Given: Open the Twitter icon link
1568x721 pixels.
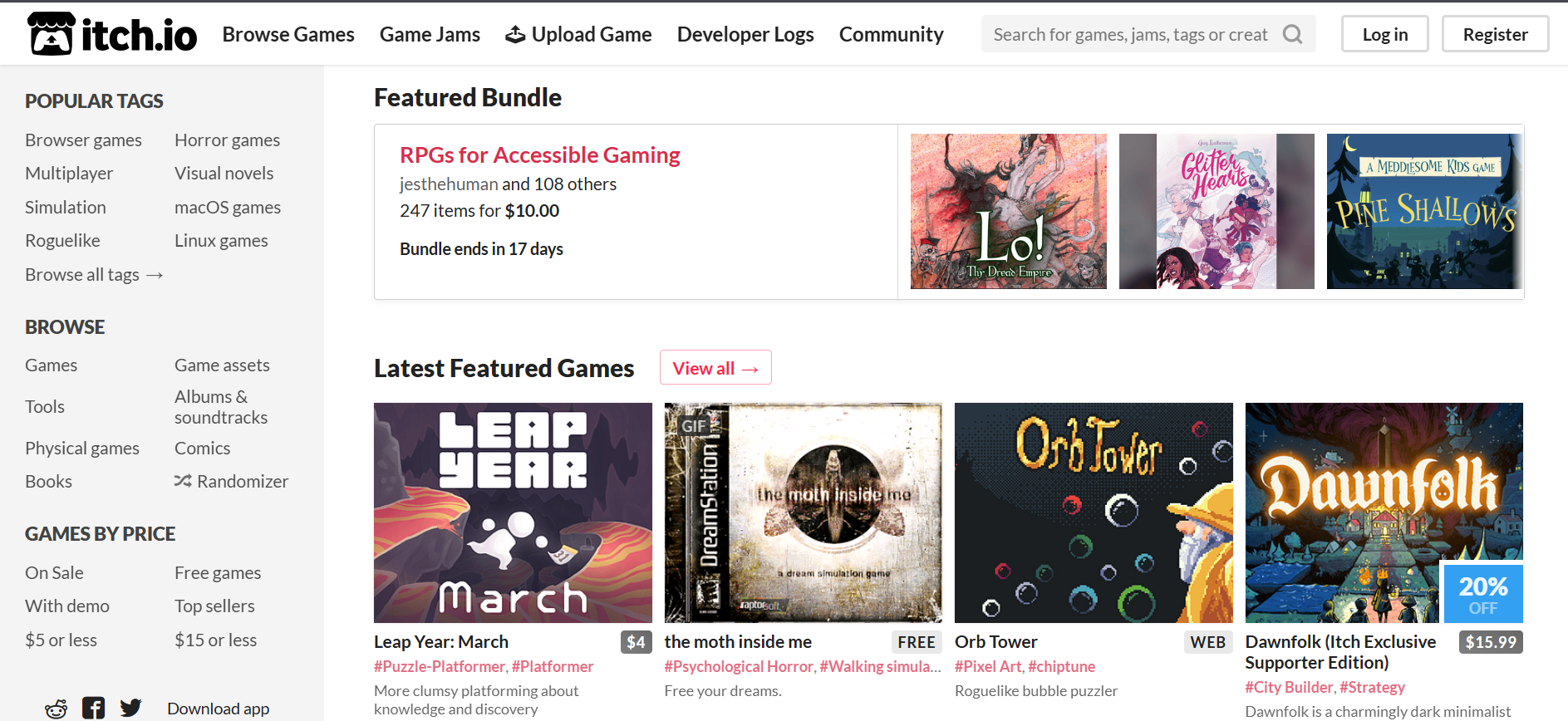Looking at the screenshot, I should 130,709.
